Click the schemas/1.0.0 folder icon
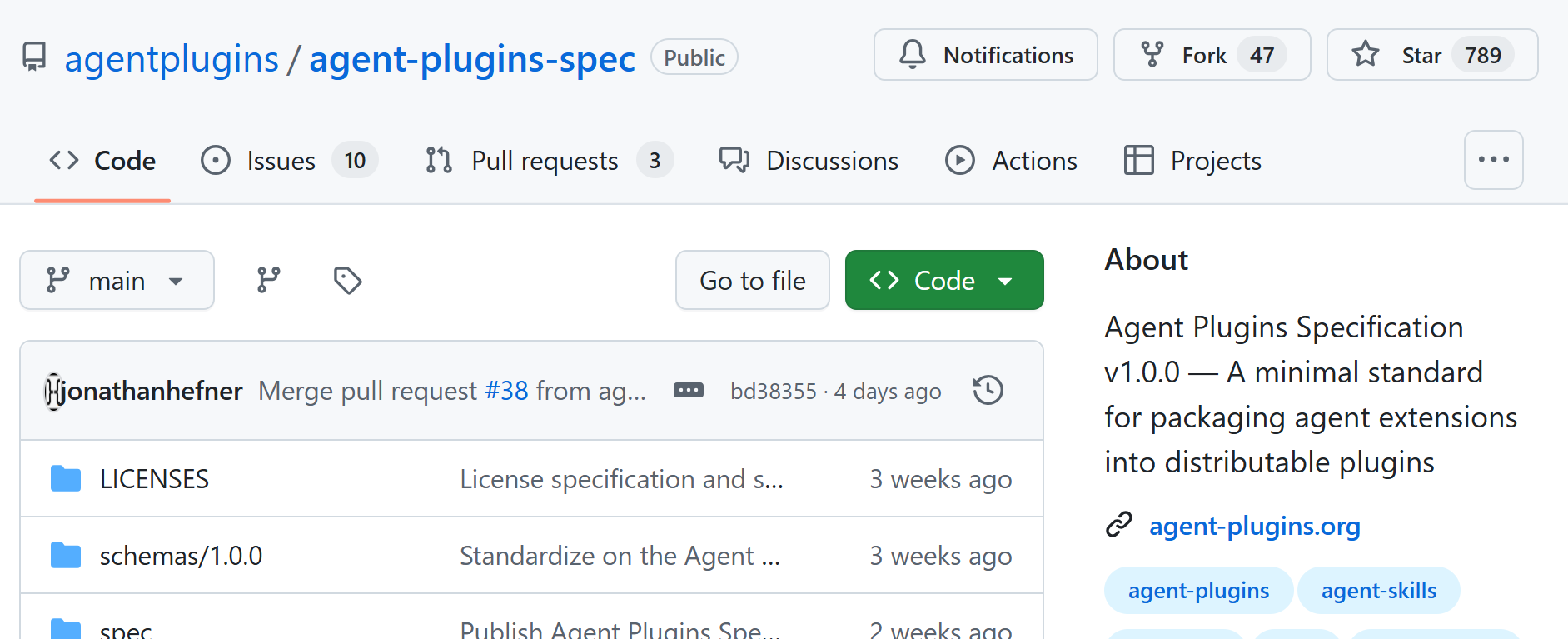The image size is (1568, 639). tap(66, 556)
